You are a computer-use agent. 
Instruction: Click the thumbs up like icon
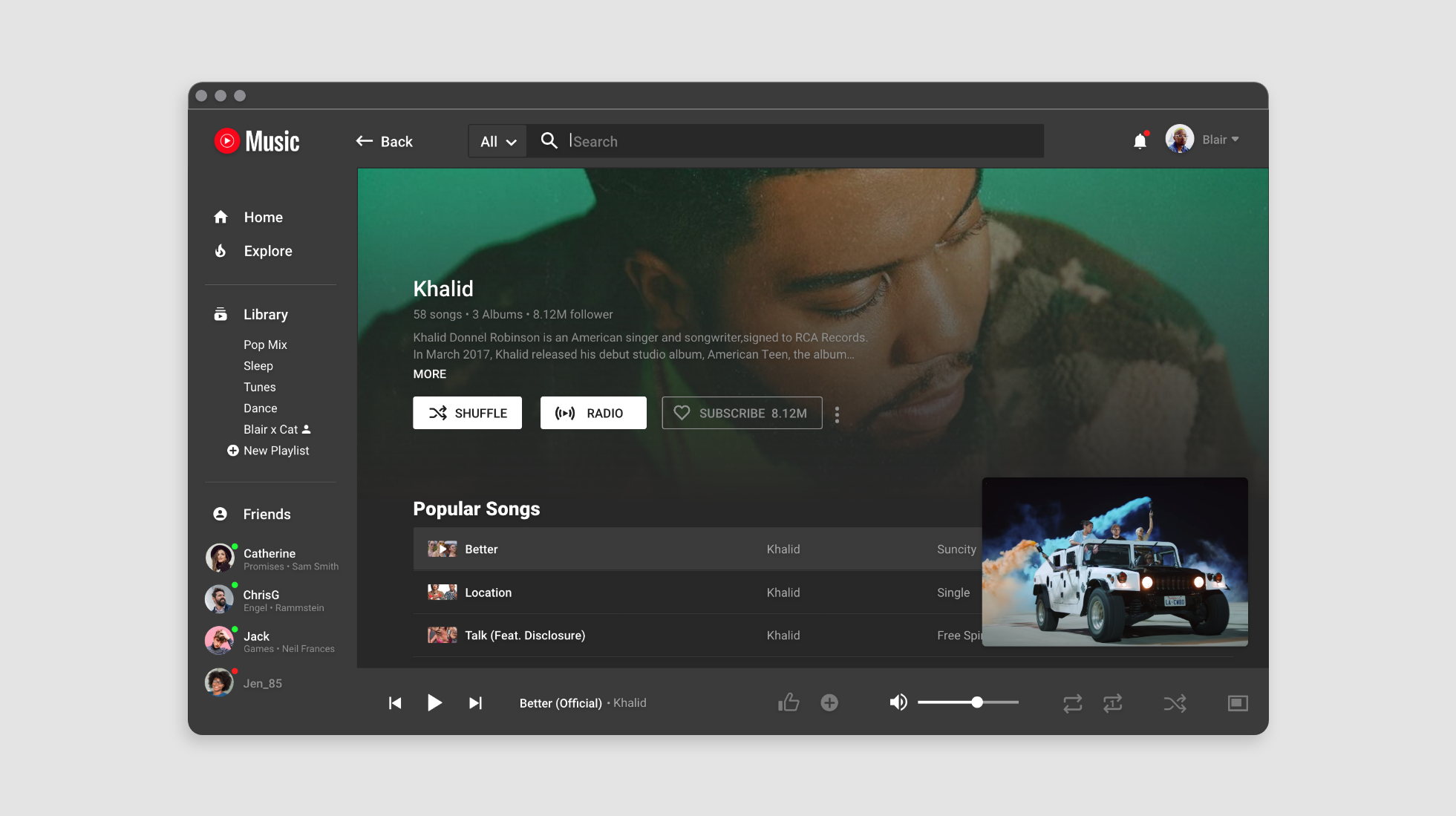(x=789, y=702)
